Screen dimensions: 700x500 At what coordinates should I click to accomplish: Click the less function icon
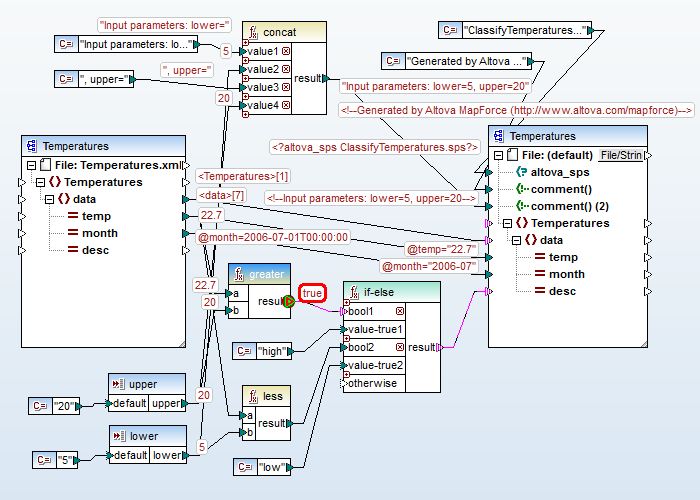coord(254,396)
